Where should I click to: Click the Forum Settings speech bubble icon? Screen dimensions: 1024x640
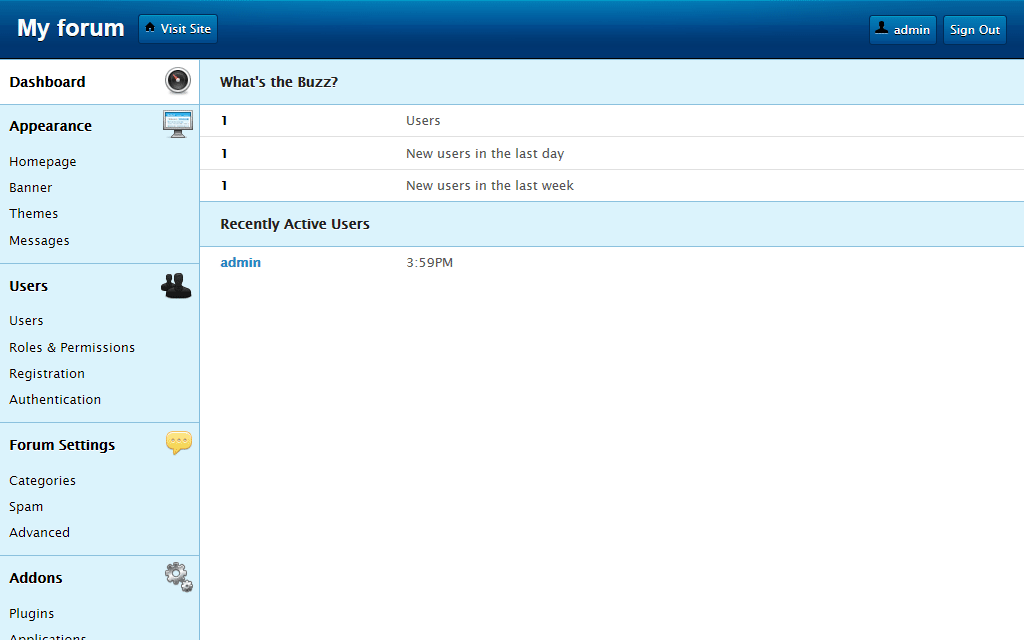pos(178,443)
